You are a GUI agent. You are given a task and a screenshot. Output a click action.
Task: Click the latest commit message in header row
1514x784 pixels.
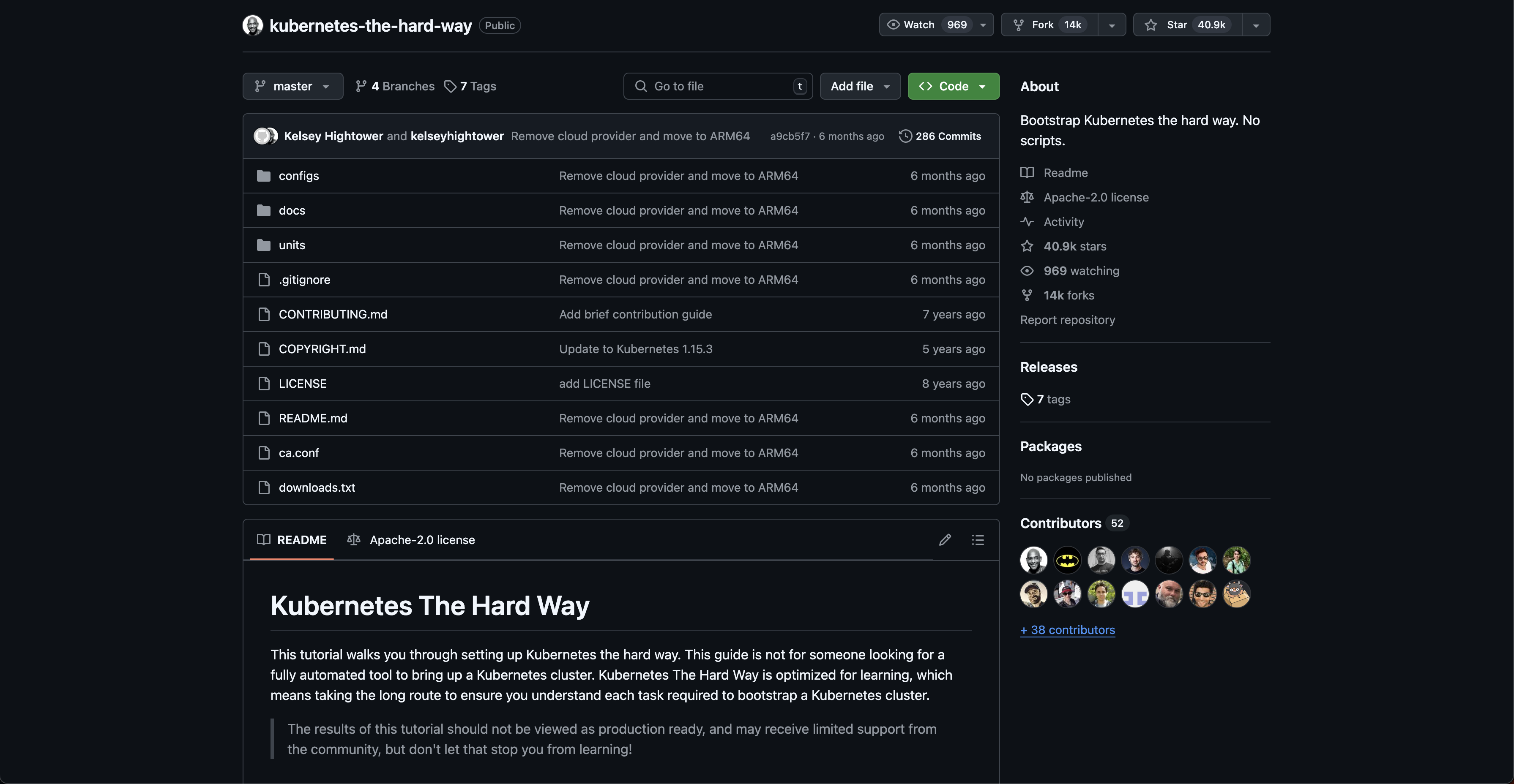(x=630, y=136)
